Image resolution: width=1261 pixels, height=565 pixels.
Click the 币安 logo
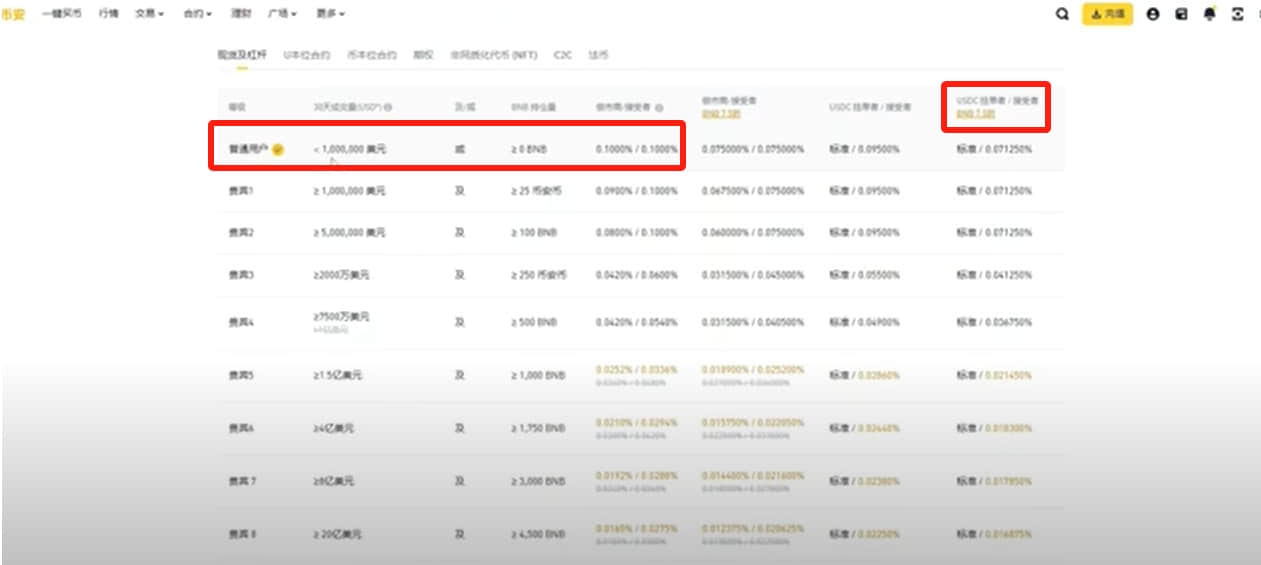[x=13, y=14]
